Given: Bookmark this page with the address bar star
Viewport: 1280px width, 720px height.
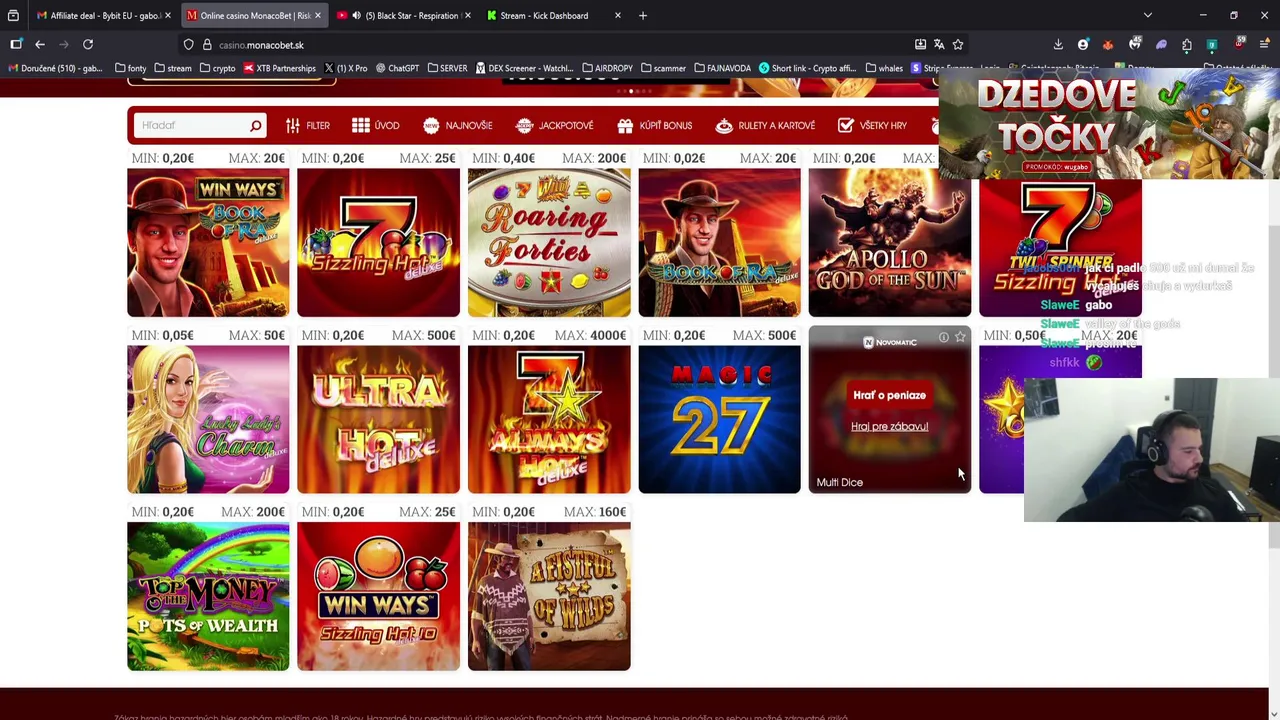Looking at the screenshot, I should click(958, 44).
